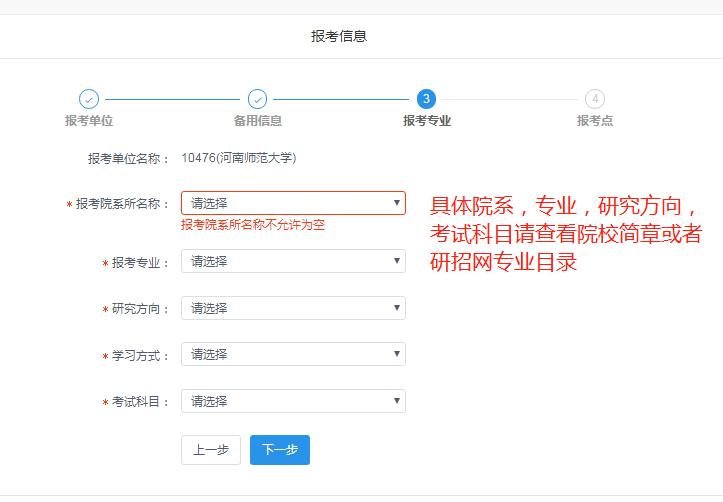Click the 研究方向 field label

pyautogui.click(x=140, y=309)
